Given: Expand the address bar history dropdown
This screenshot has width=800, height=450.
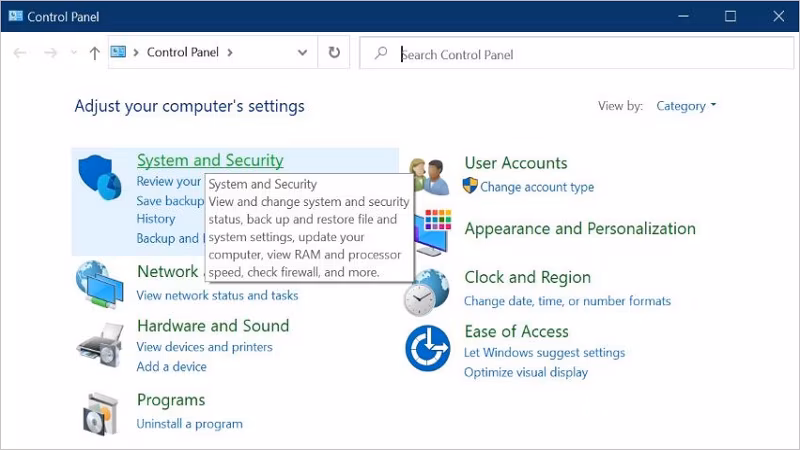Looking at the screenshot, I should point(303,53).
